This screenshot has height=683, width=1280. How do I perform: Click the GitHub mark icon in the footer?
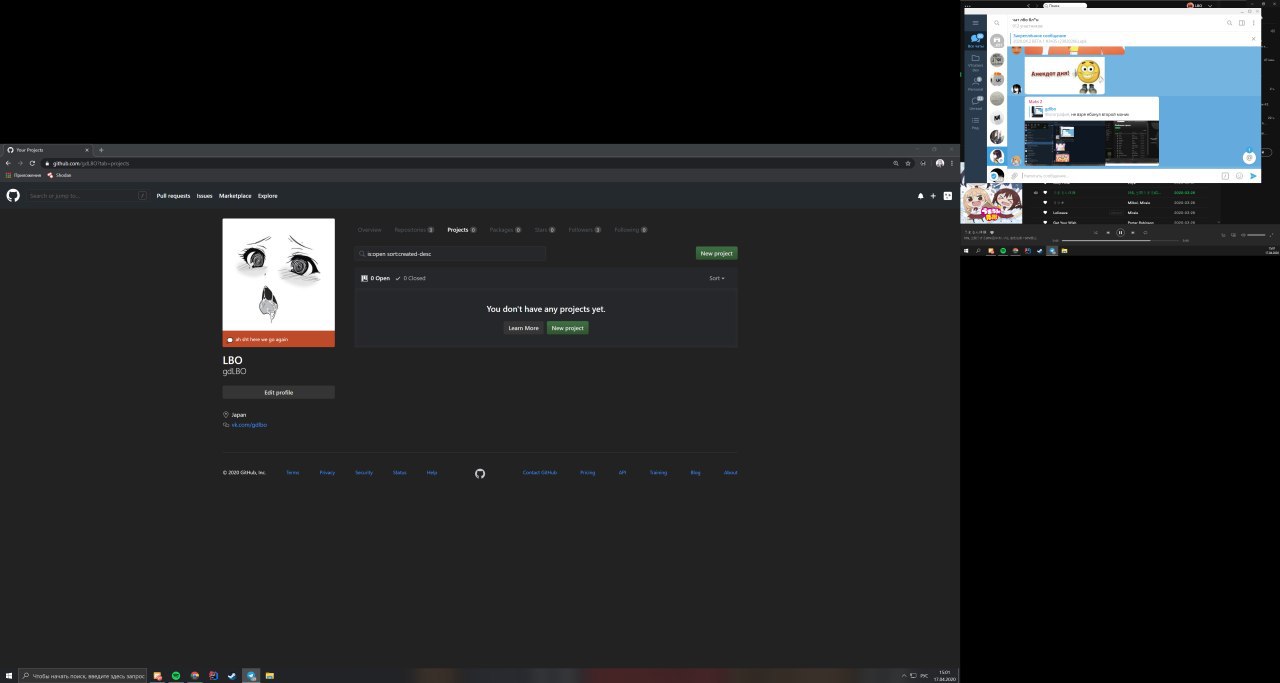pyautogui.click(x=480, y=473)
